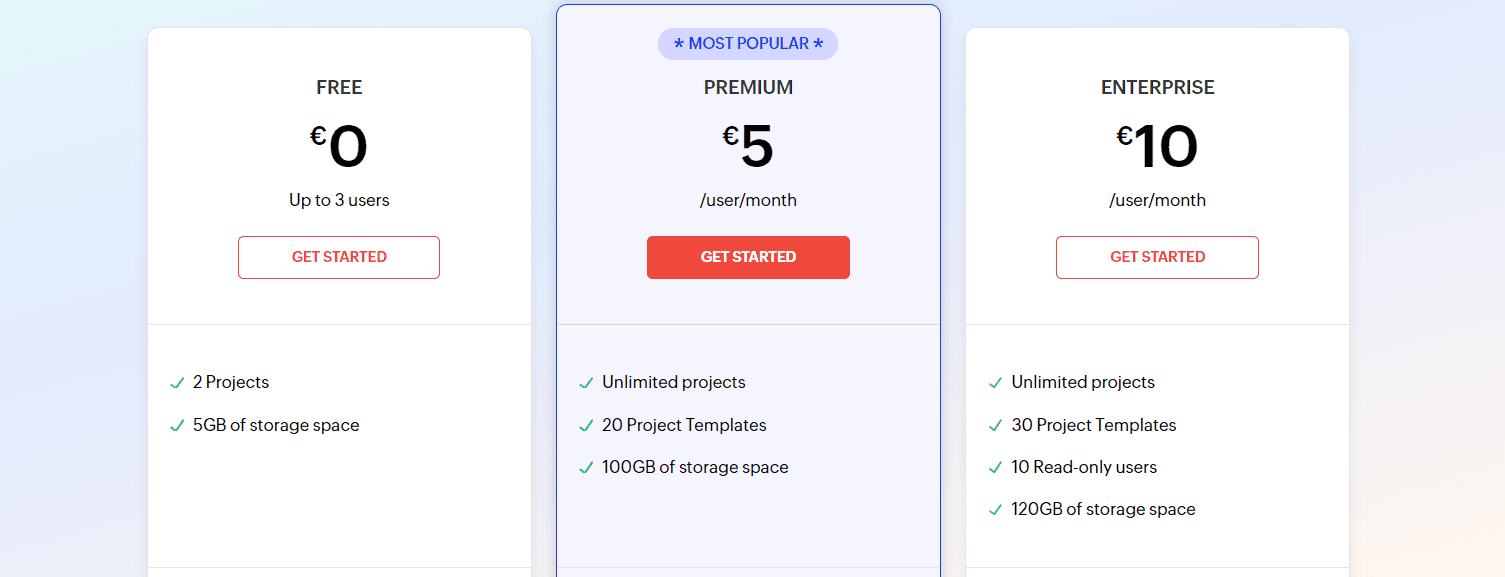Click the €5 price on the Premium card
This screenshot has height=577, width=1505.
748,145
